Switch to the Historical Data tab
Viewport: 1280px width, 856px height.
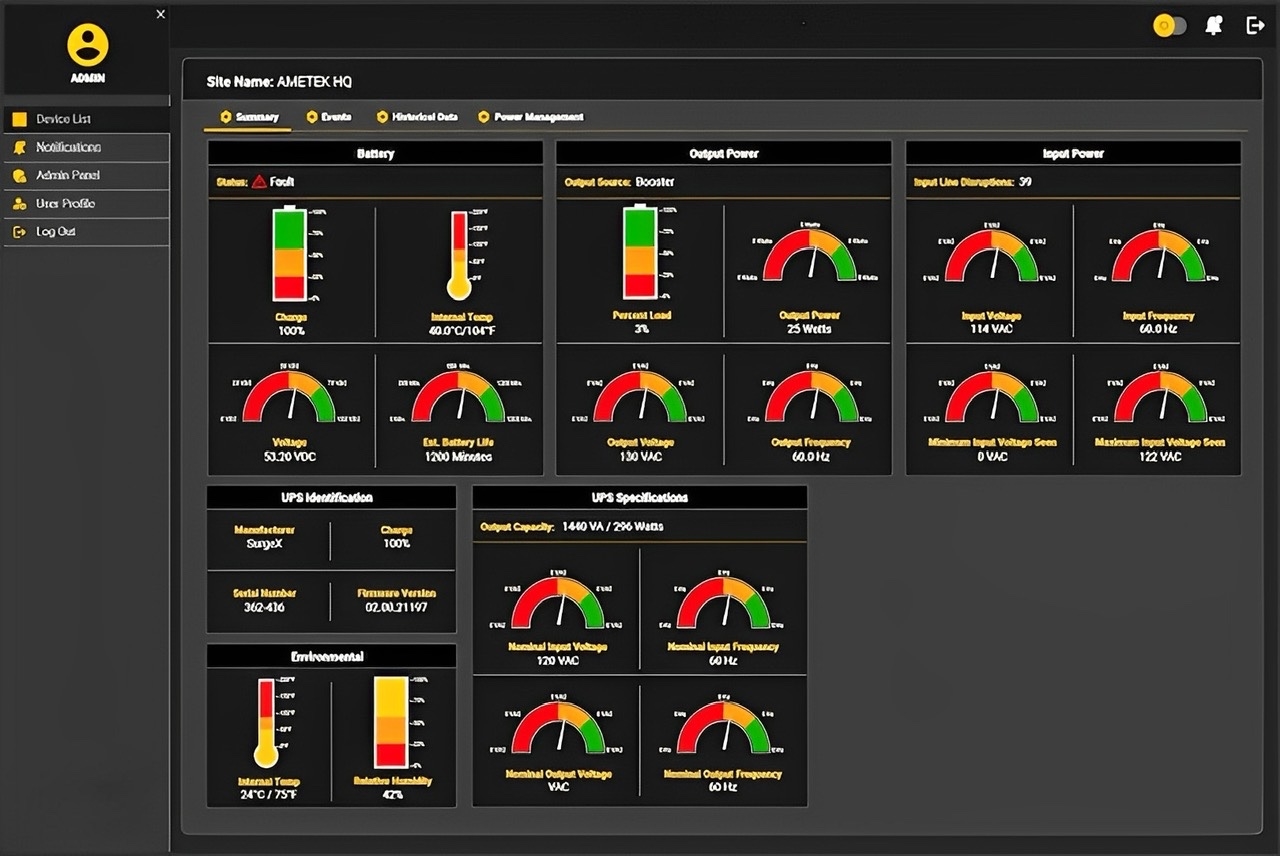tap(417, 117)
